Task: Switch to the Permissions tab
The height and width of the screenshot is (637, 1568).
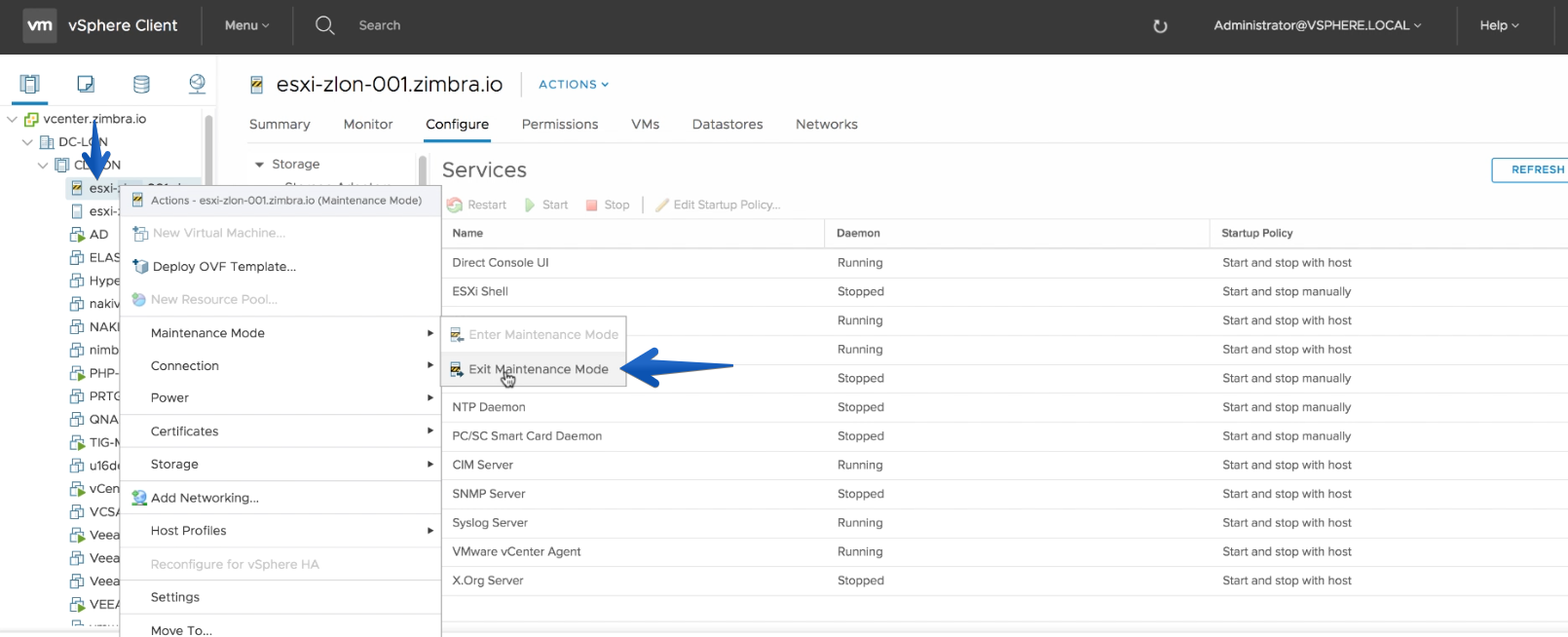Action: click(560, 125)
